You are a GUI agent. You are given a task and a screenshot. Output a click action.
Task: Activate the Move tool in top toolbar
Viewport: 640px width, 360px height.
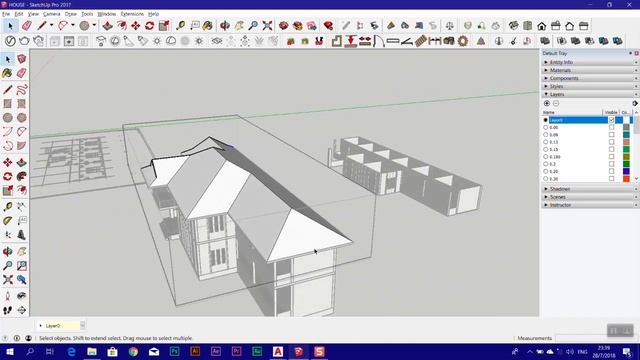point(136,26)
